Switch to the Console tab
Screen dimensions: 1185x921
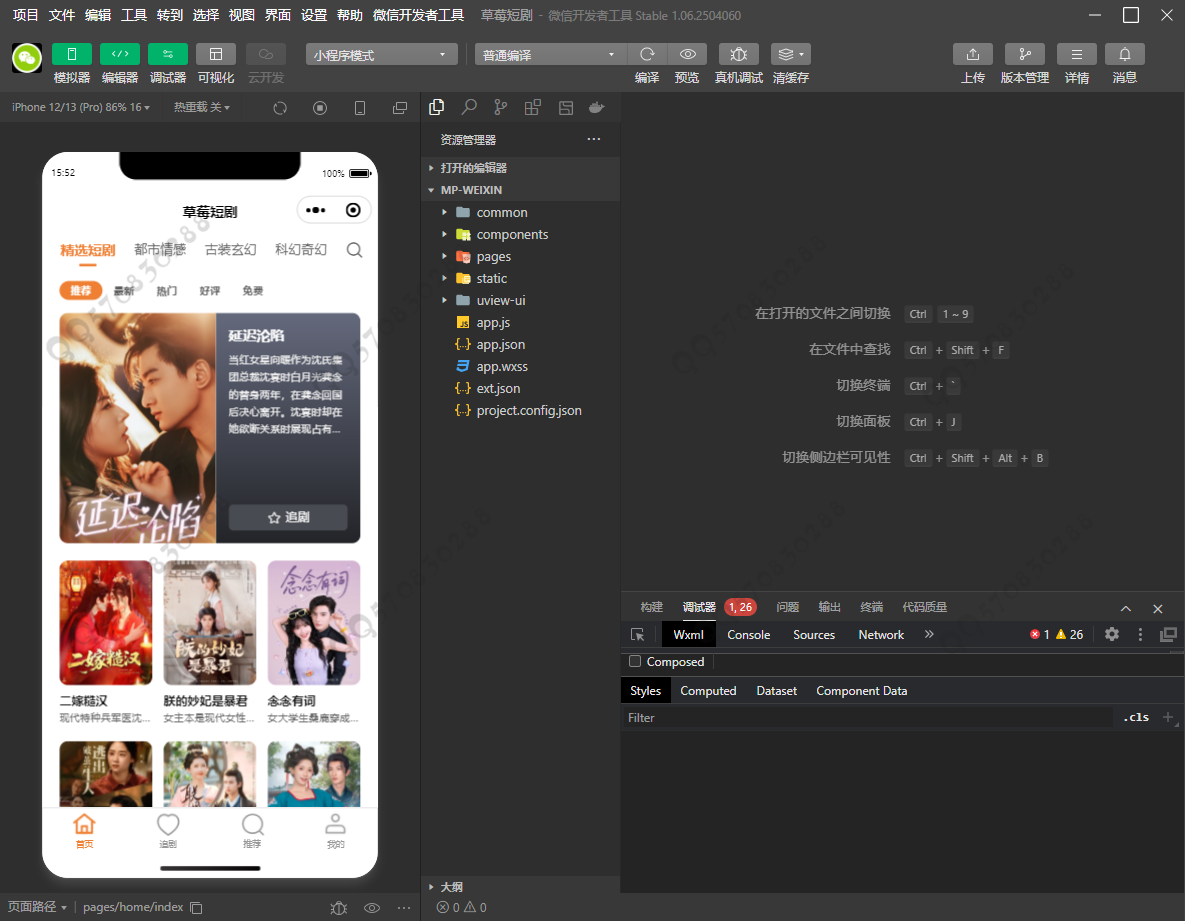tap(748, 635)
